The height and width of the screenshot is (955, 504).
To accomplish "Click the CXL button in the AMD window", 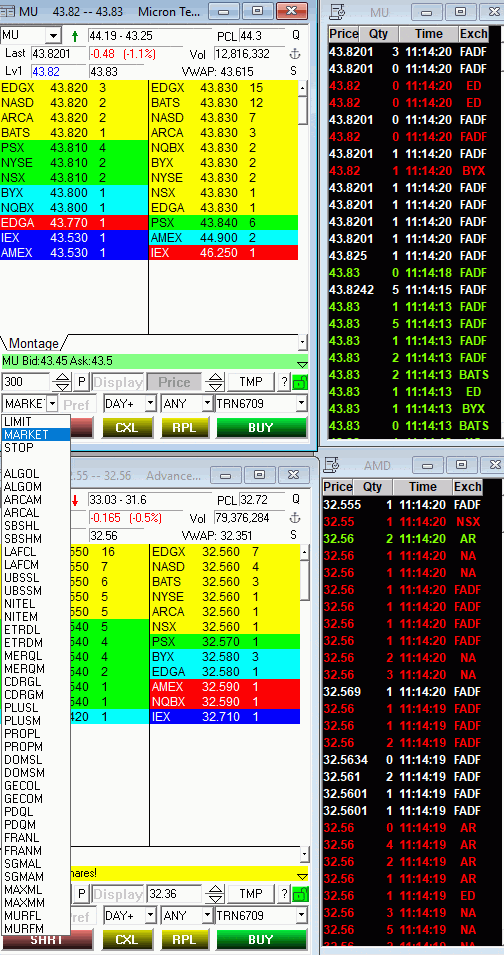I will [x=127, y=939].
